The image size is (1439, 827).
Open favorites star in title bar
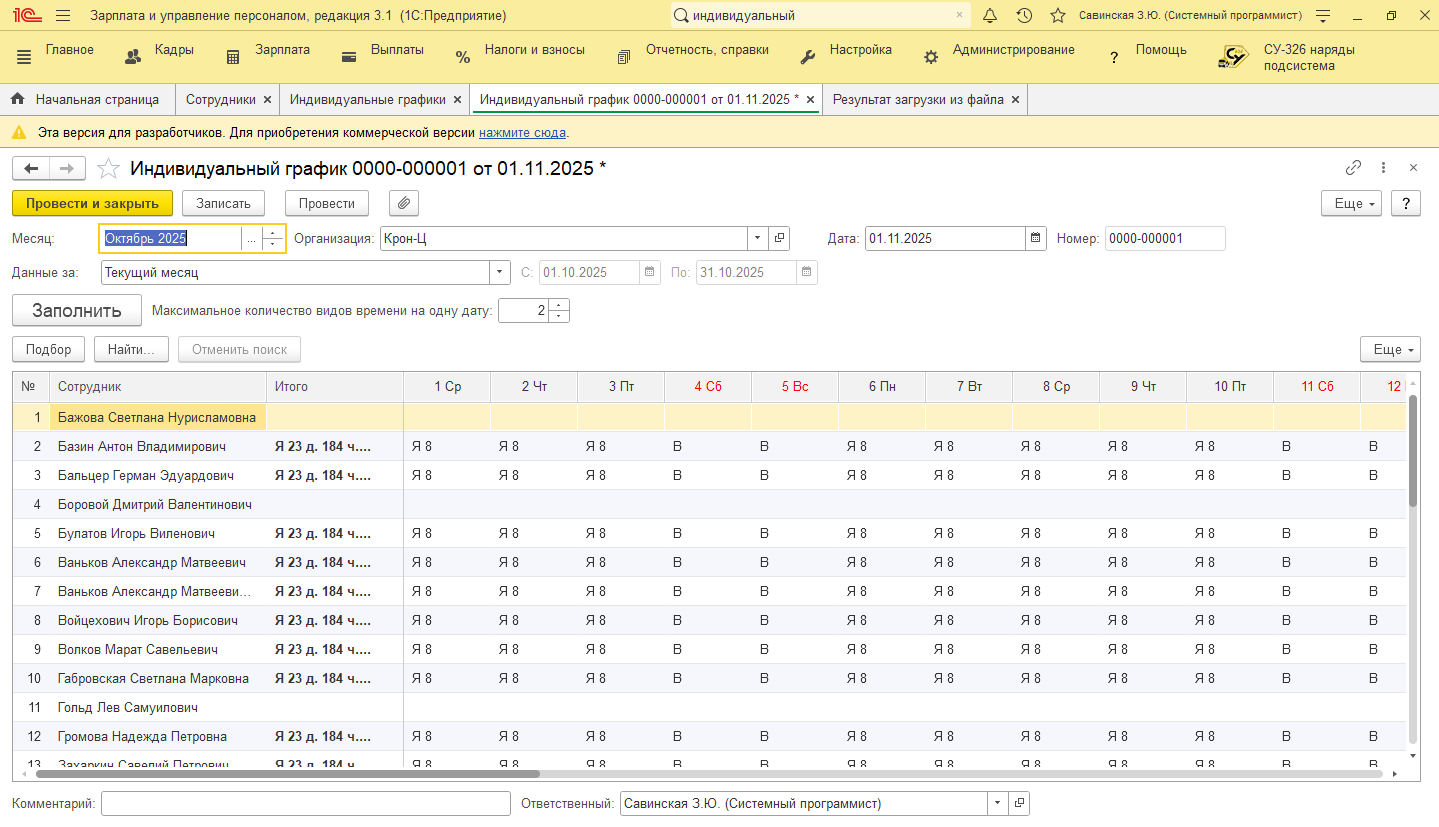1057,16
